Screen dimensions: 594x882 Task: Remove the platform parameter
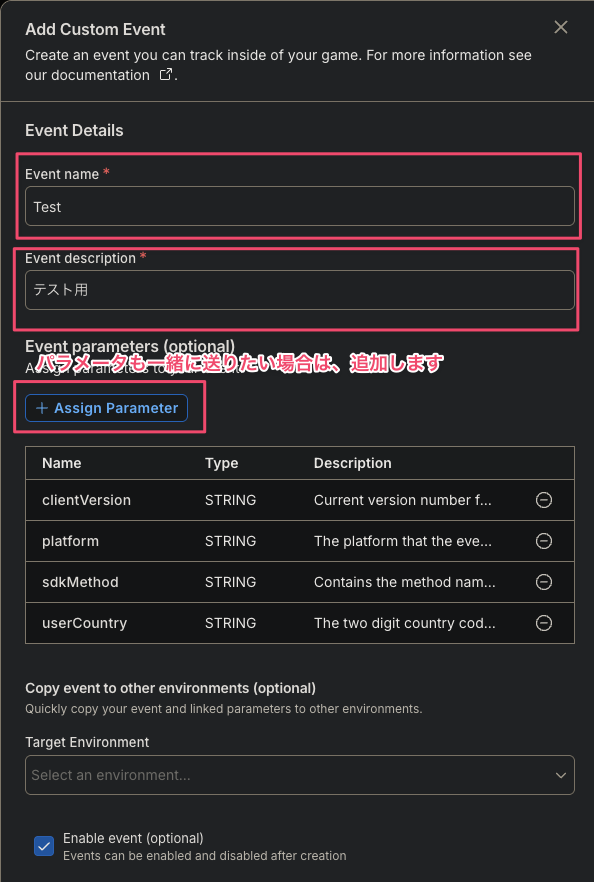pos(543,541)
